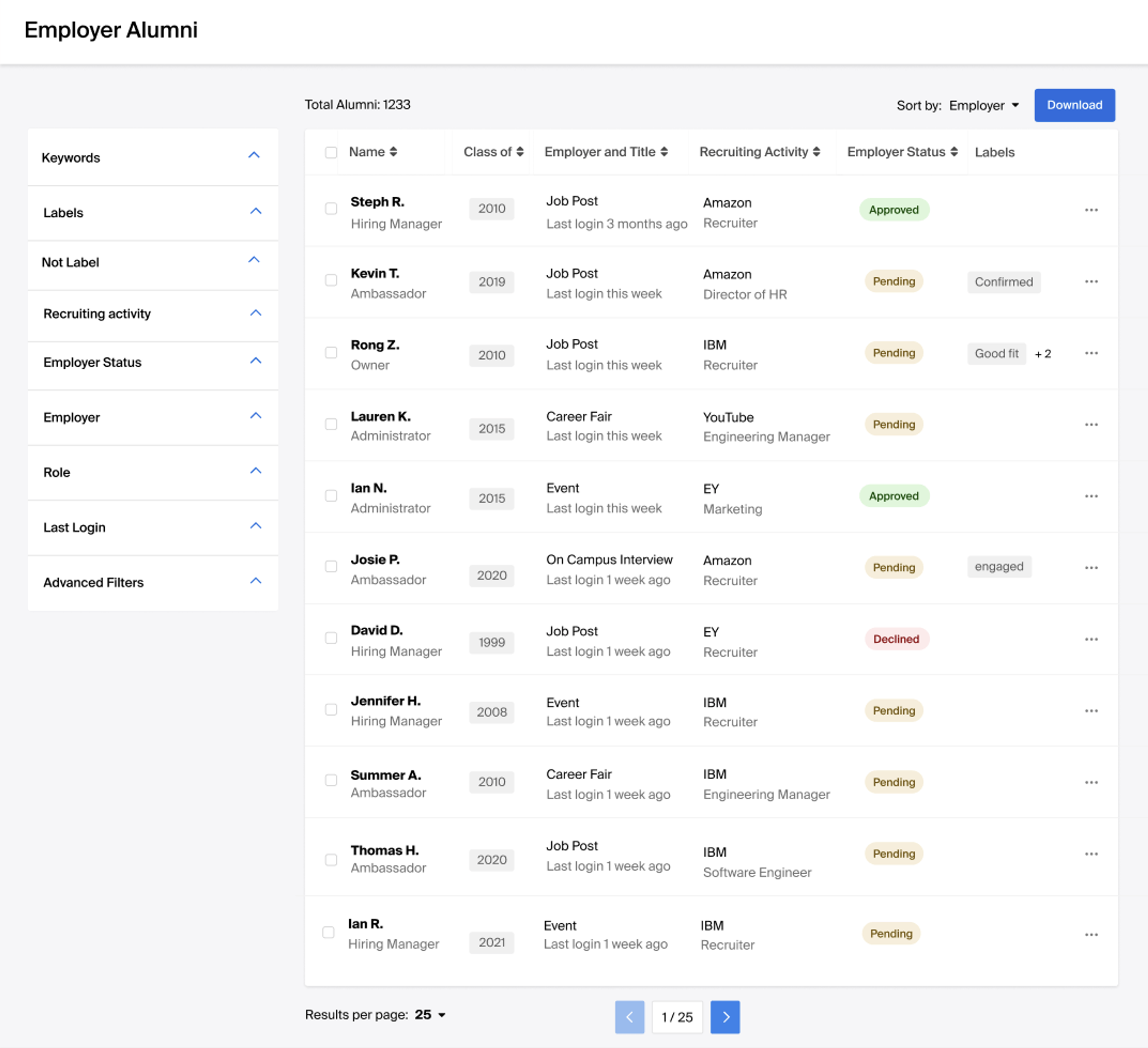Open three-dot menu for Kevin T. row
Image resolution: width=1148 pixels, height=1048 pixels.
(x=1091, y=282)
